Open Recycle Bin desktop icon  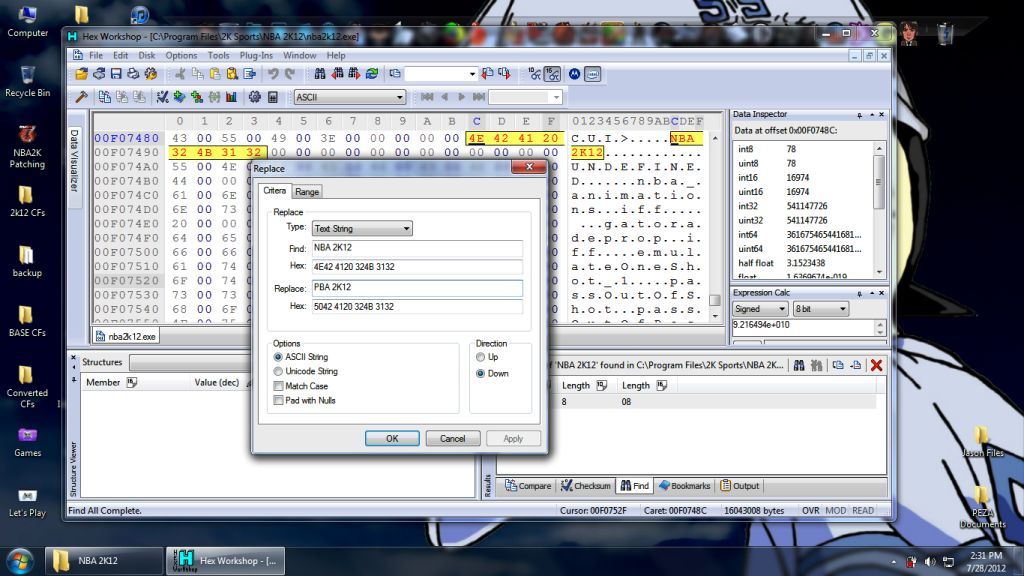27,82
